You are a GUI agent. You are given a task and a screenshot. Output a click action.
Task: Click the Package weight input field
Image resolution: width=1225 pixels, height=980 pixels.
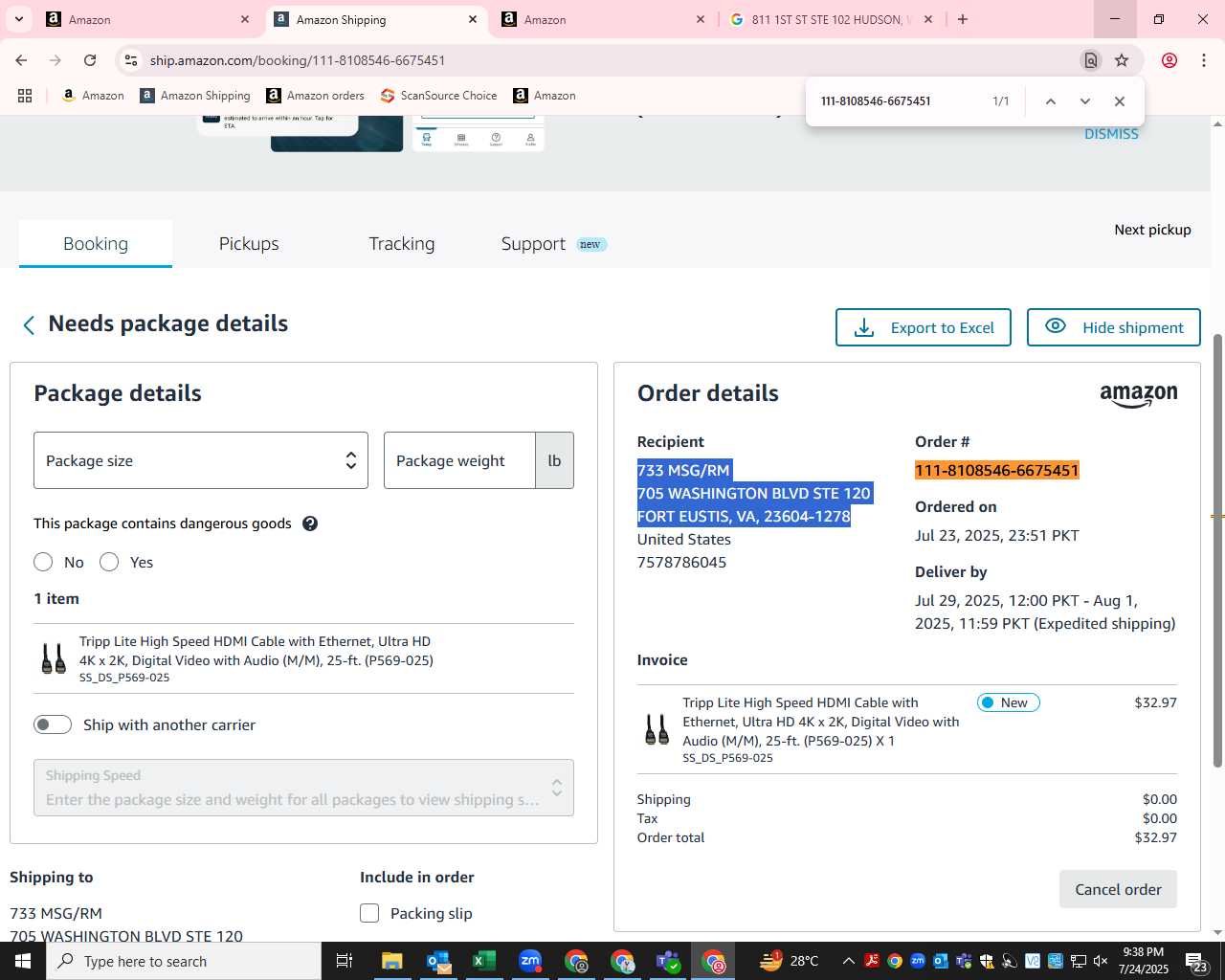pyautogui.click(x=459, y=460)
